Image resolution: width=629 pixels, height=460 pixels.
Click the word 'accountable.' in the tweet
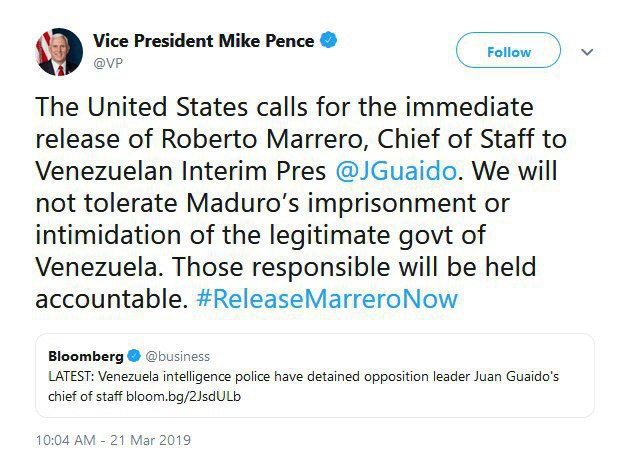(98, 298)
